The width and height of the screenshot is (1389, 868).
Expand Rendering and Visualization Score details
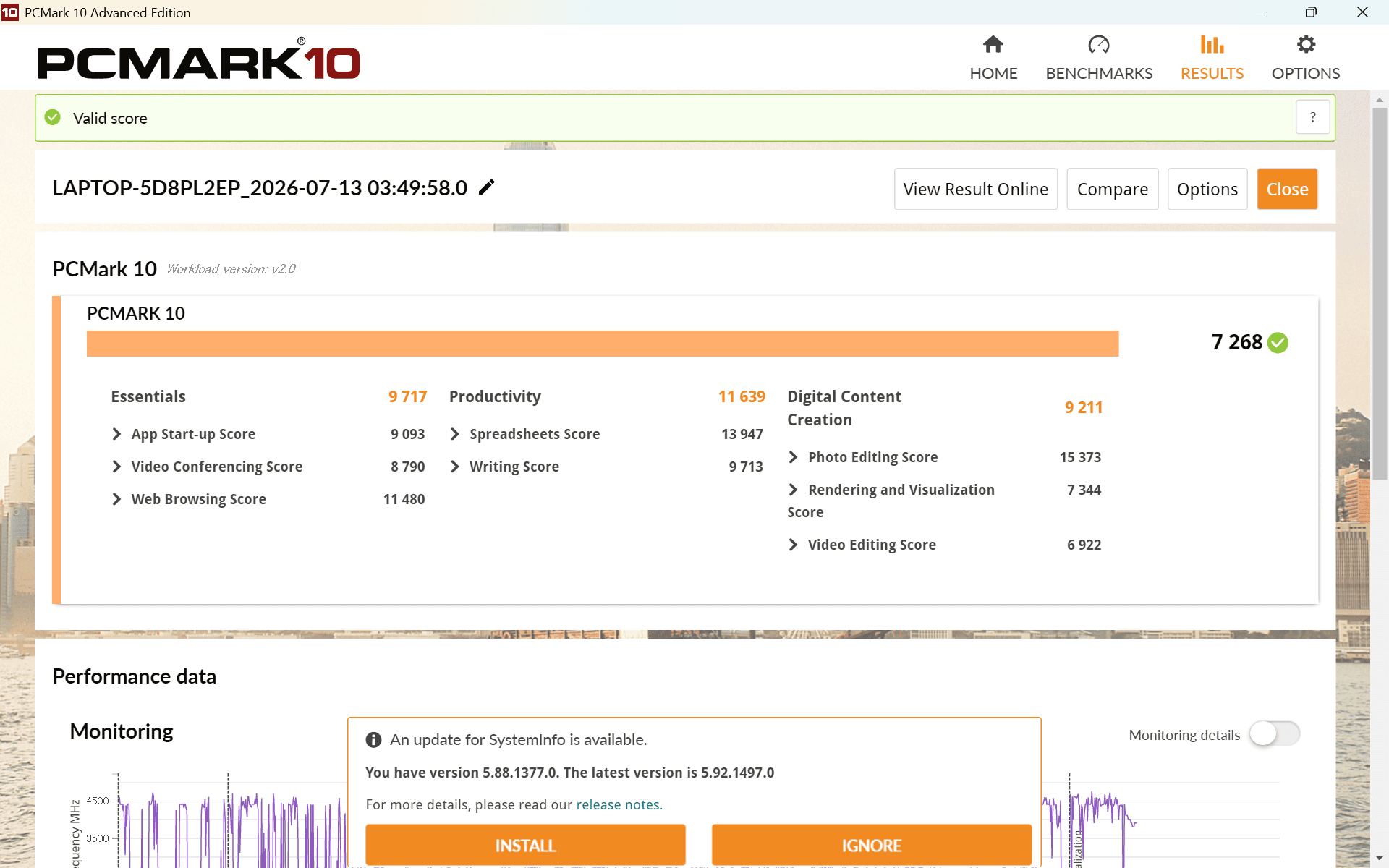pyautogui.click(x=794, y=490)
